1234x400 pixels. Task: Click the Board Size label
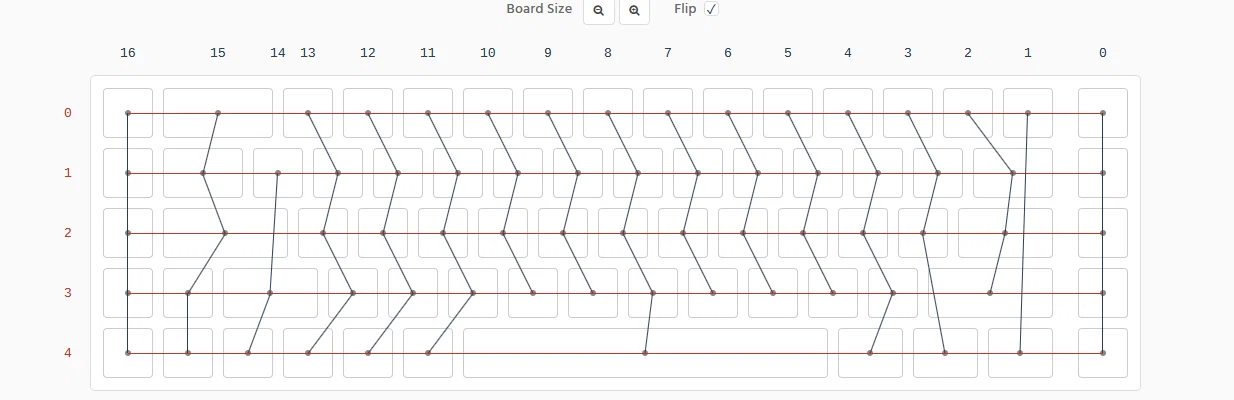(x=539, y=9)
